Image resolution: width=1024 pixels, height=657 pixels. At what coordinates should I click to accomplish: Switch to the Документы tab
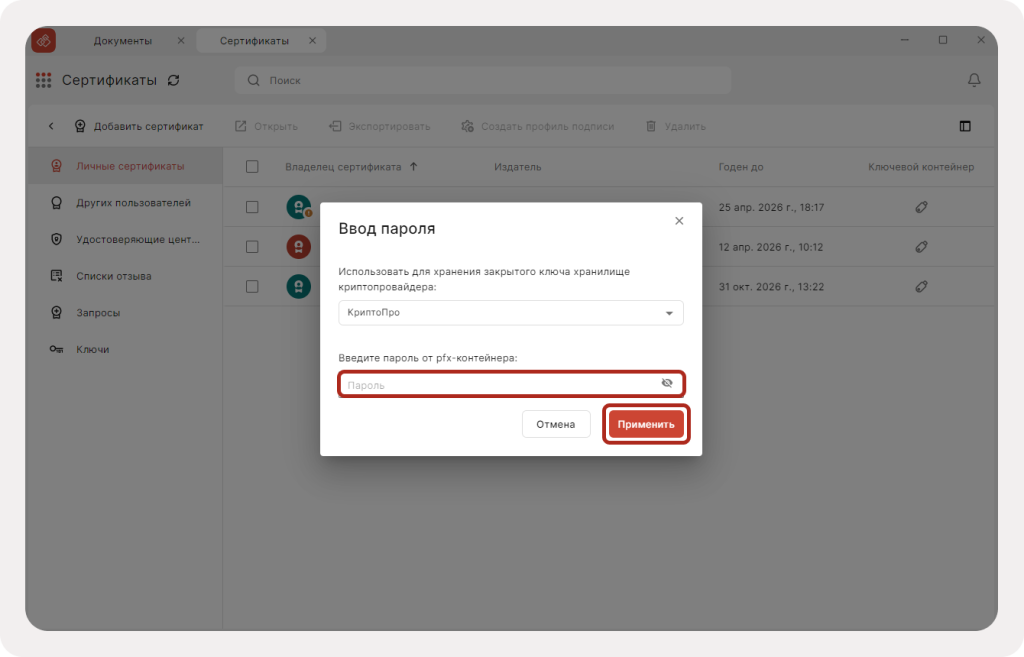tap(122, 40)
